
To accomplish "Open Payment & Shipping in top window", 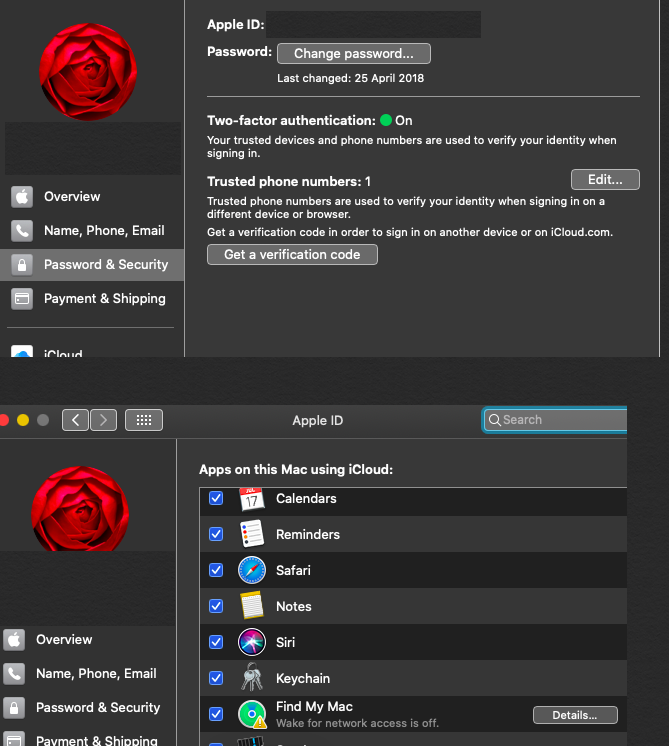I will pyautogui.click(x=92, y=299).
